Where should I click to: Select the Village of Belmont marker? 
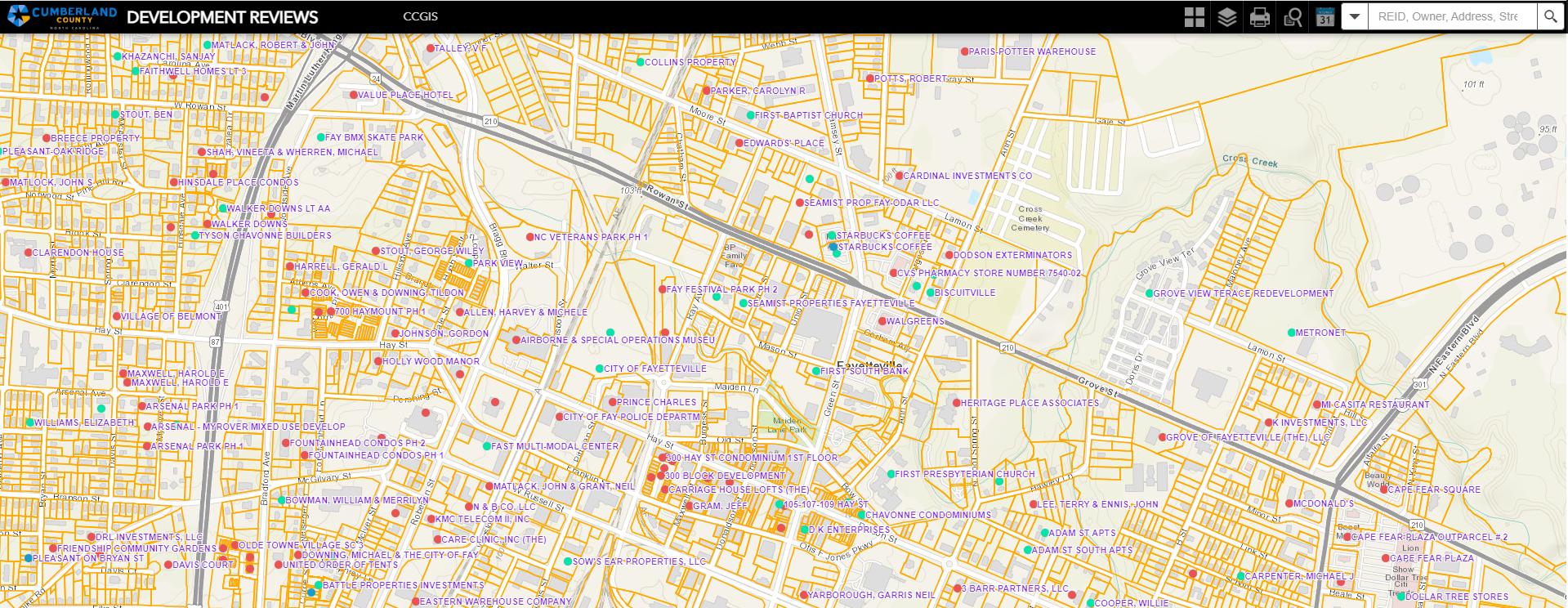point(117,316)
